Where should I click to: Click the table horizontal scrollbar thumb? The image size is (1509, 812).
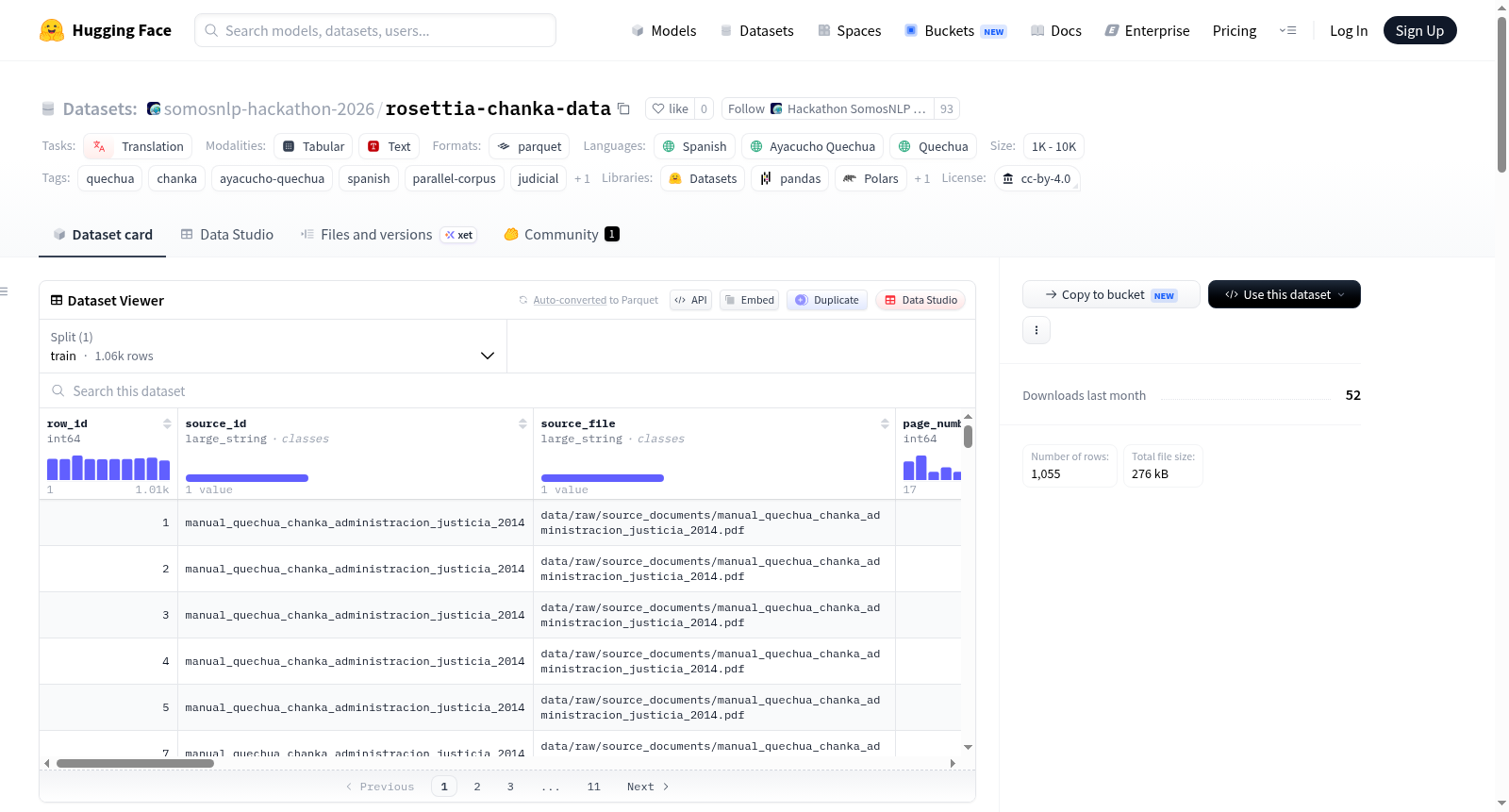135,763
